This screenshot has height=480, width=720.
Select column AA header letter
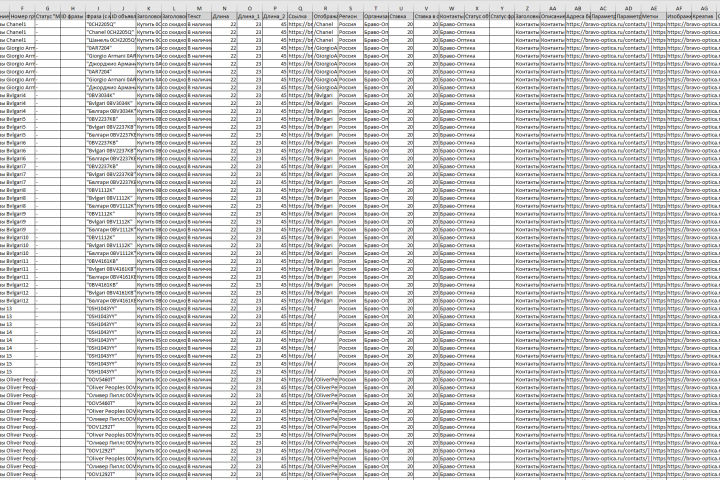click(x=552, y=8)
